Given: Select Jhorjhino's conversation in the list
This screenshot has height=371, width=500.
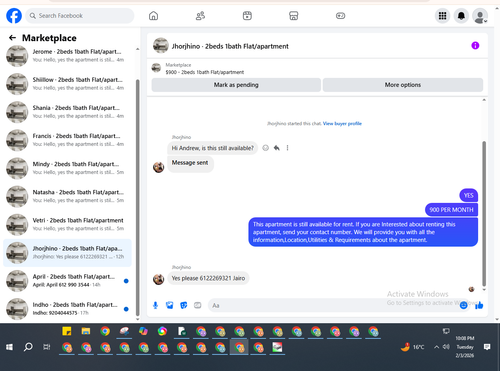Looking at the screenshot, I should (68, 253).
